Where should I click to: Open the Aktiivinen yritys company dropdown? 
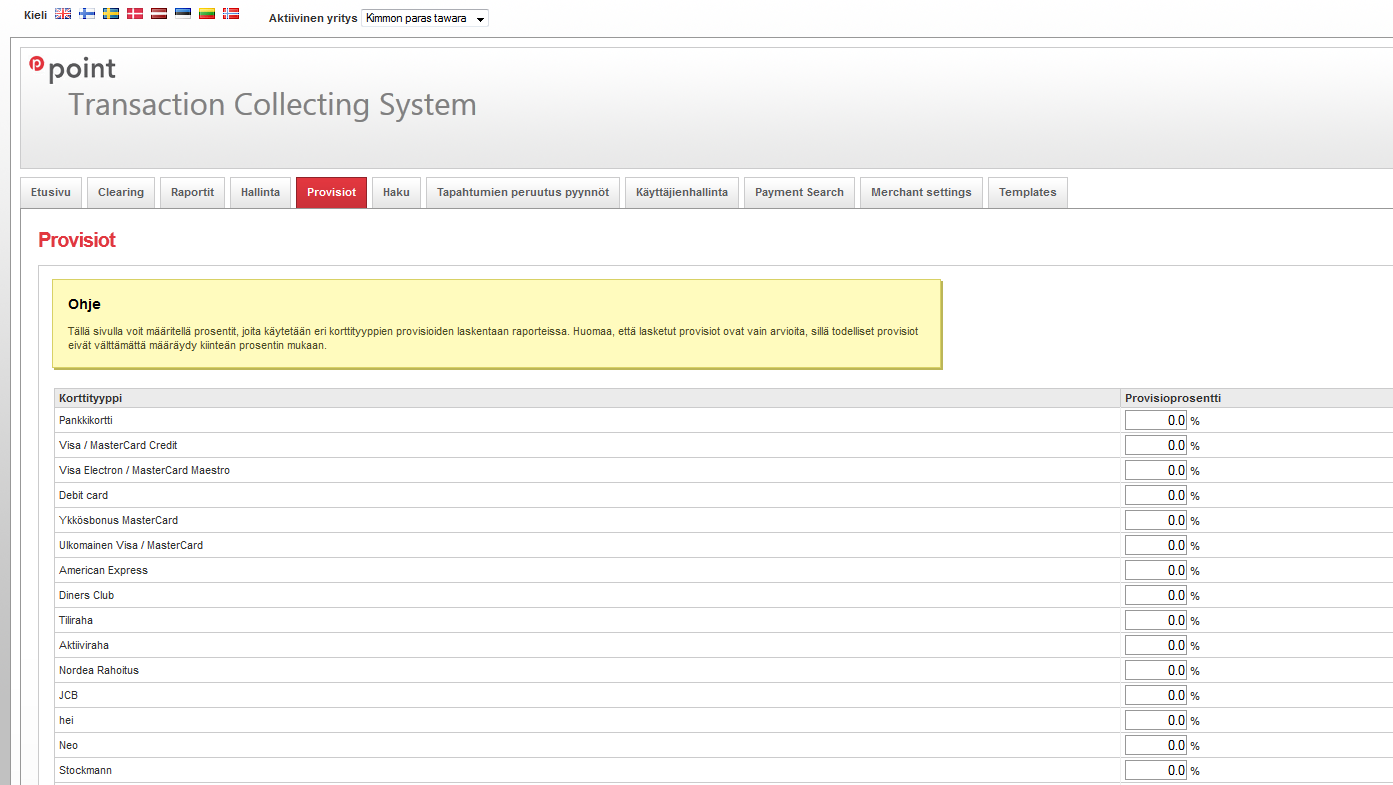(425, 18)
